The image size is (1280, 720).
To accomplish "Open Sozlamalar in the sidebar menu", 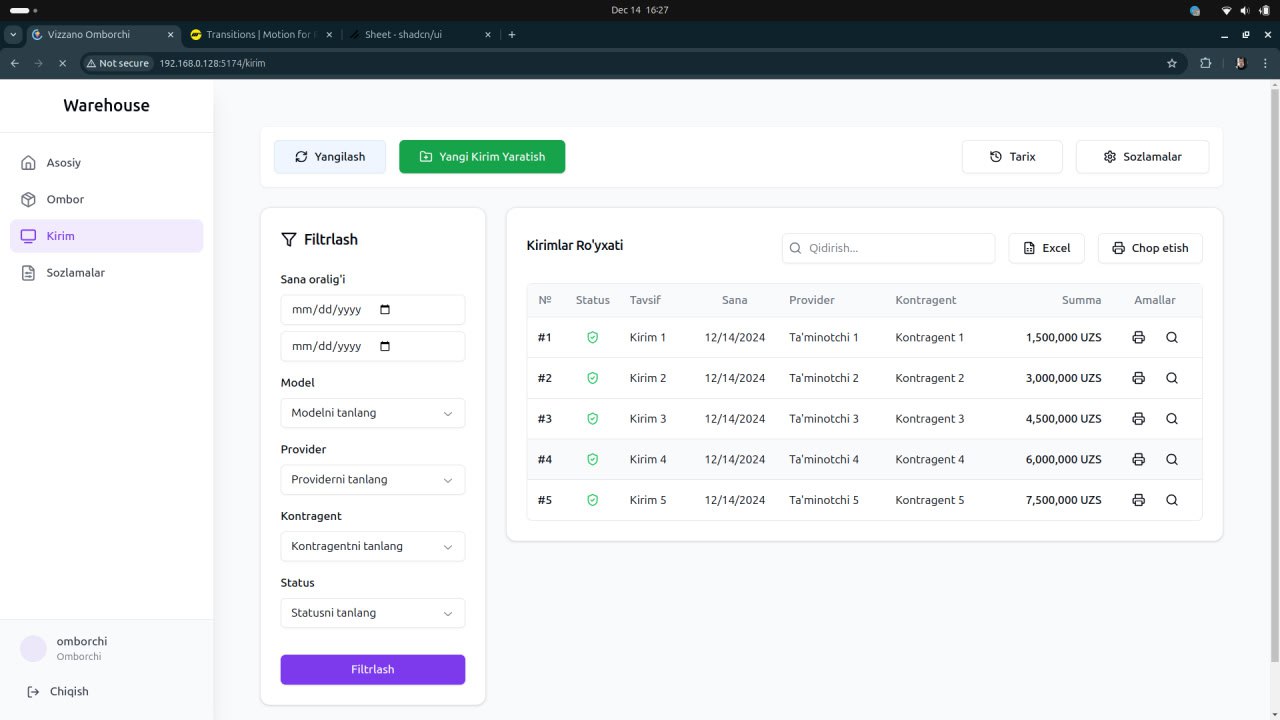I will [75, 273].
